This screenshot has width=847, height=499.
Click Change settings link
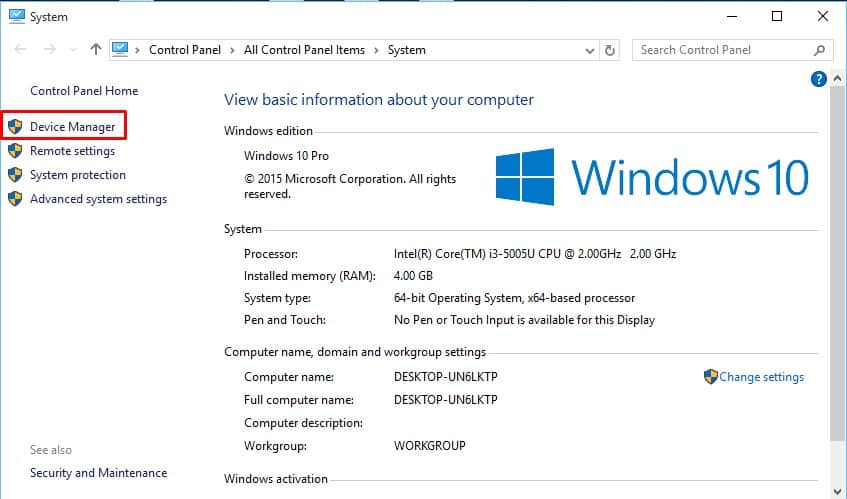click(x=761, y=377)
